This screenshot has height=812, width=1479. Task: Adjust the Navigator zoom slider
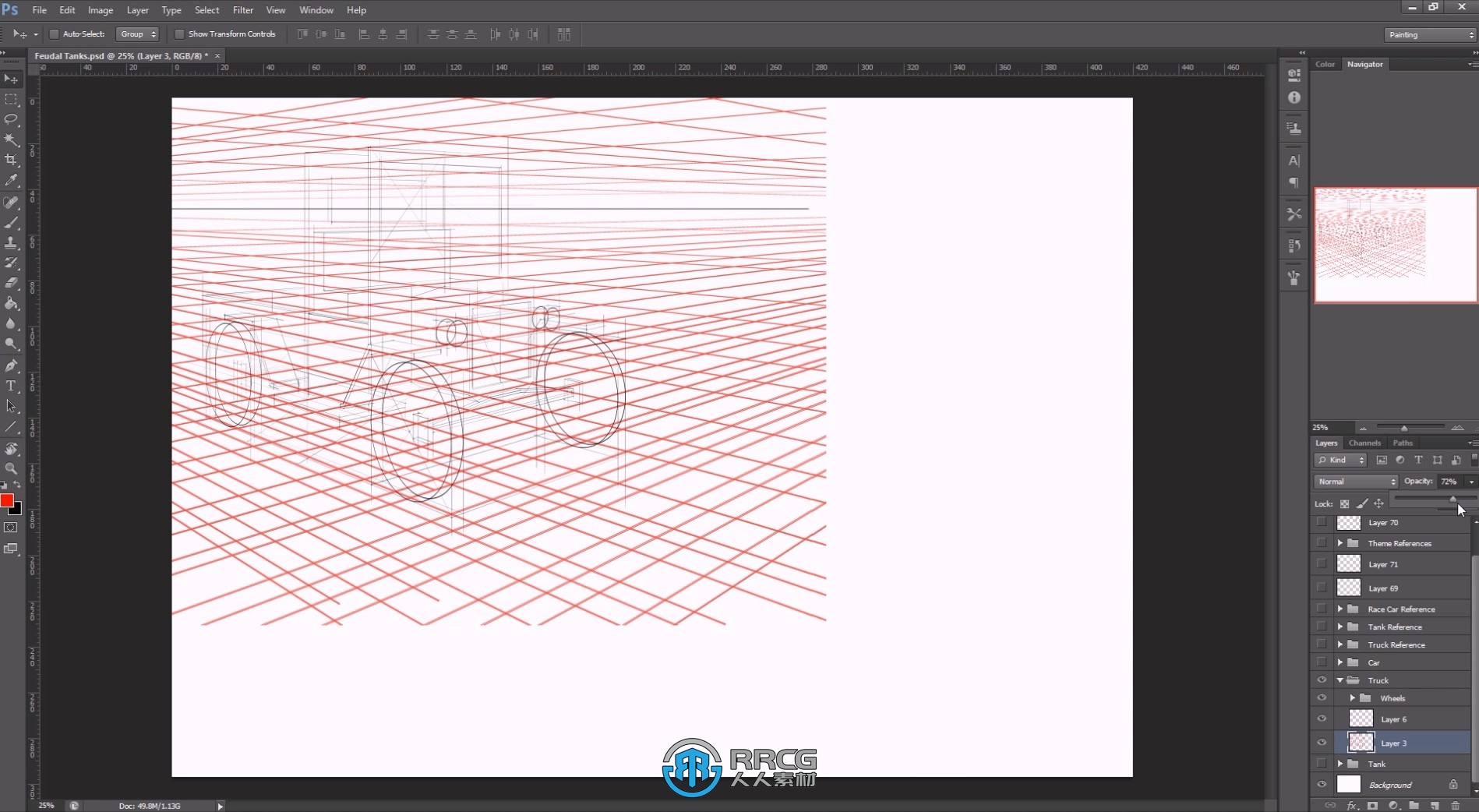pyautogui.click(x=1404, y=428)
